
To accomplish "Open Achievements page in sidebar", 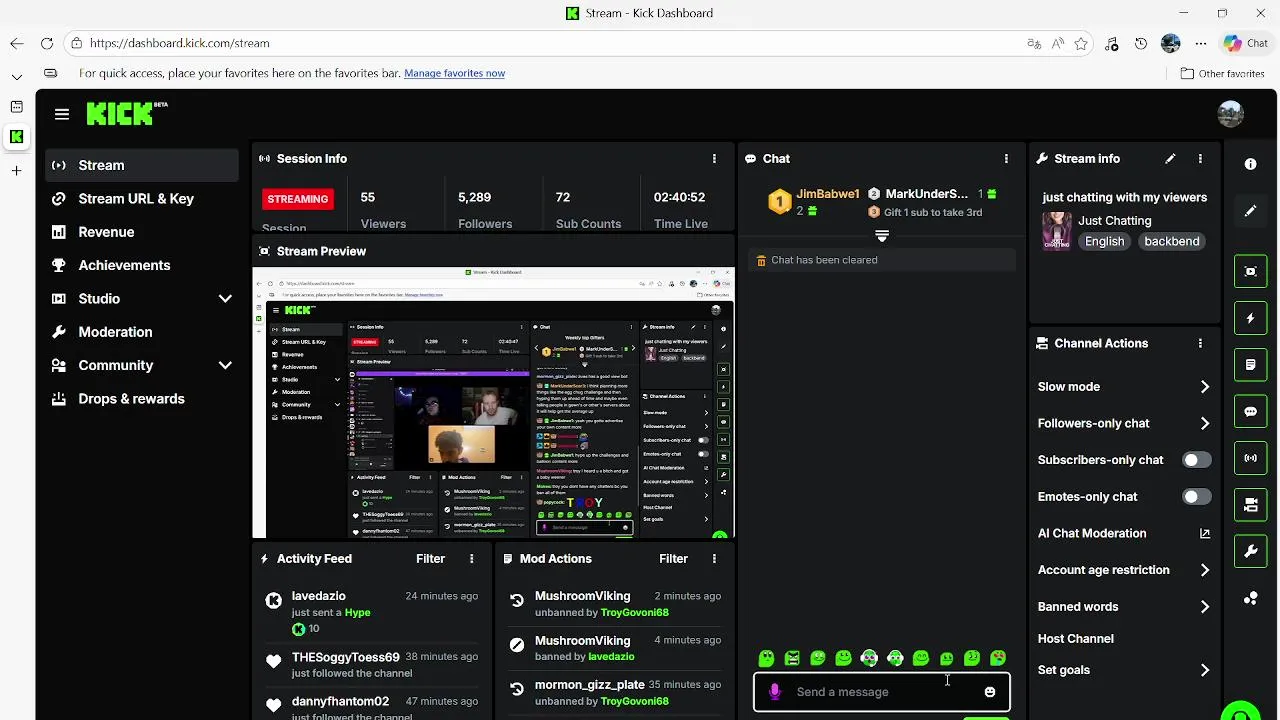I will pos(142,265).
